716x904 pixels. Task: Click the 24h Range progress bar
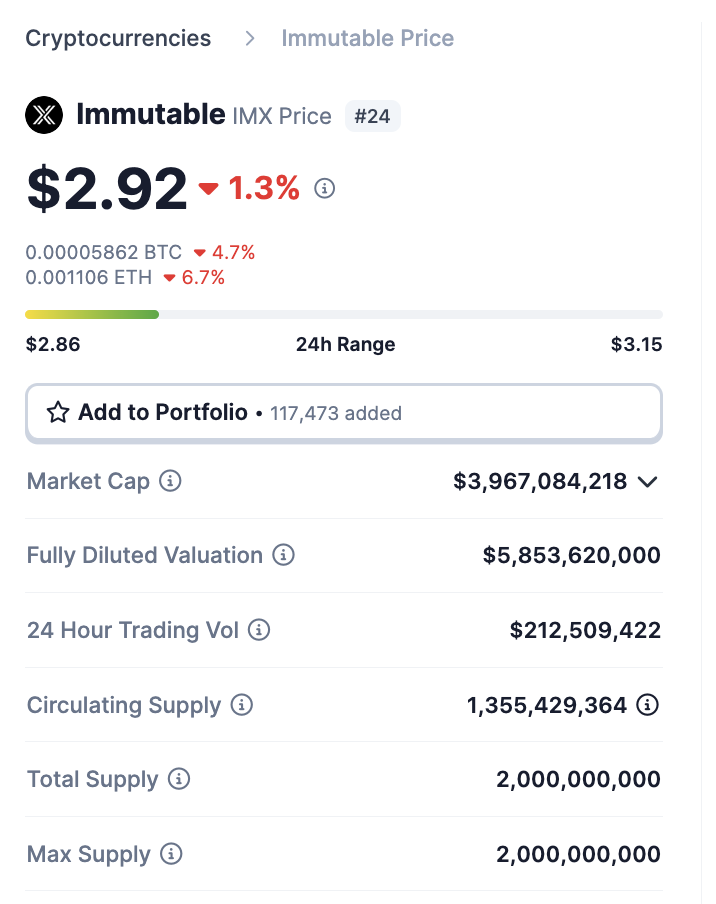pos(343,314)
